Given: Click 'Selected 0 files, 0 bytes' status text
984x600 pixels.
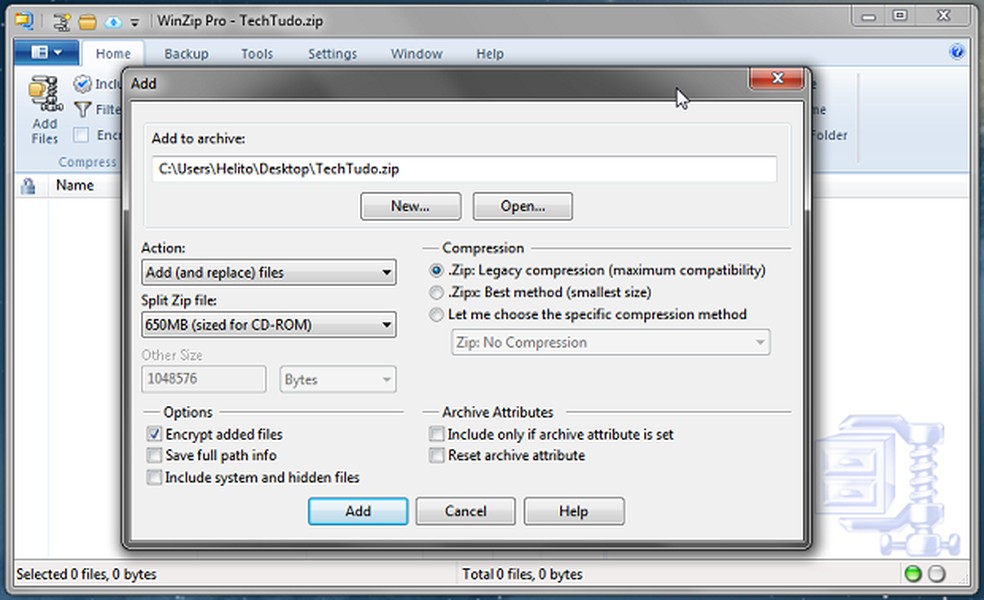Looking at the screenshot, I should 86,574.
